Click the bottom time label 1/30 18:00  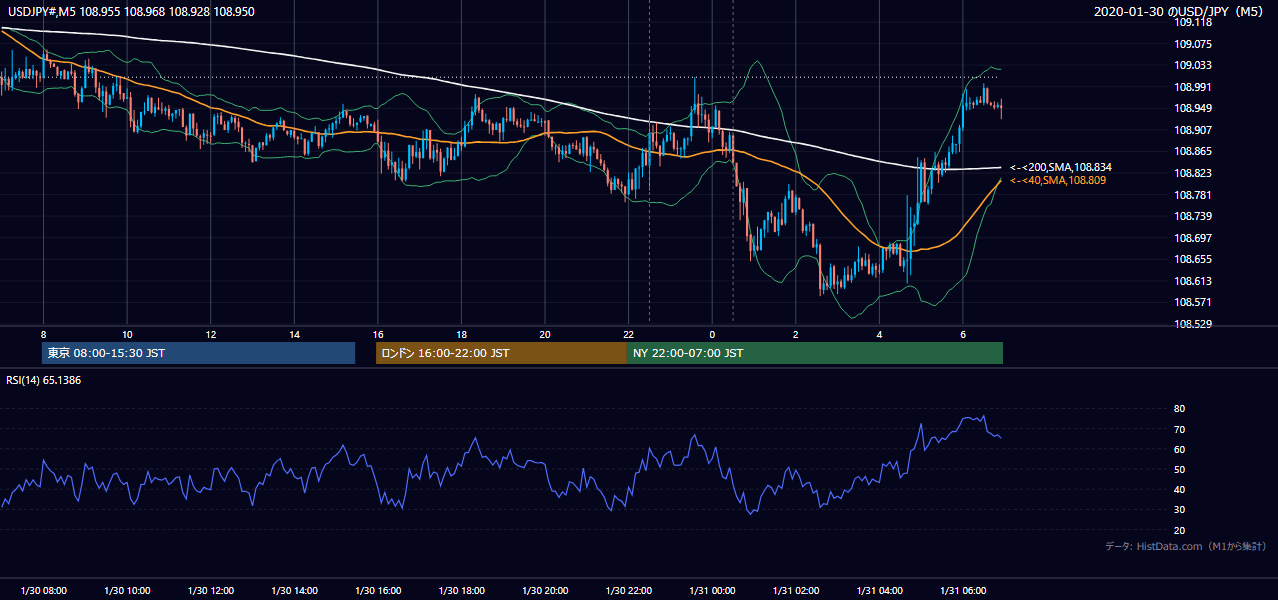(461, 591)
